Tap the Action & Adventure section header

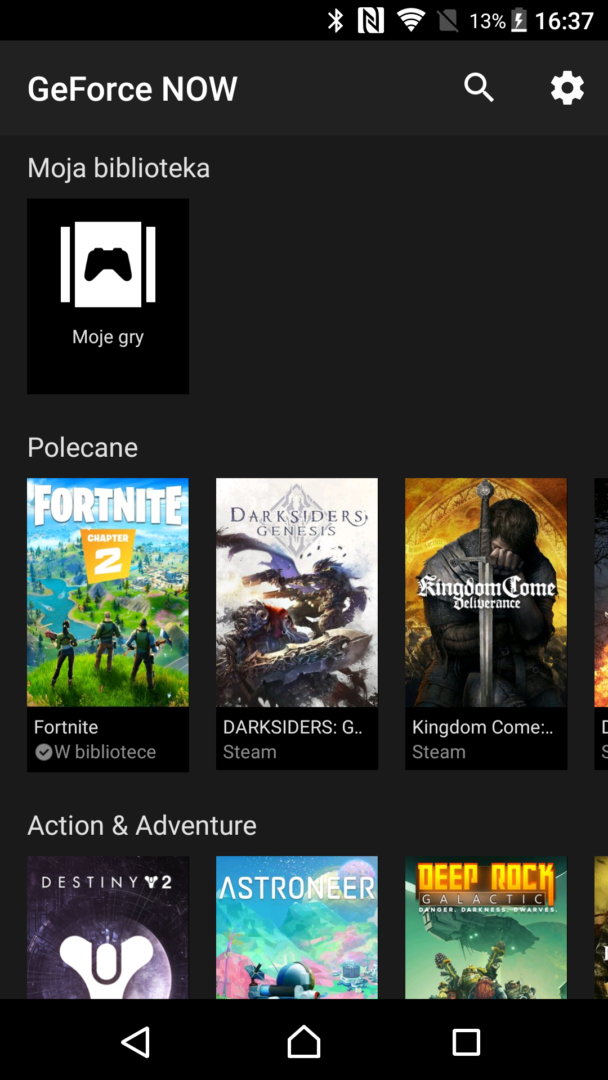pyautogui.click(x=142, y=825)
